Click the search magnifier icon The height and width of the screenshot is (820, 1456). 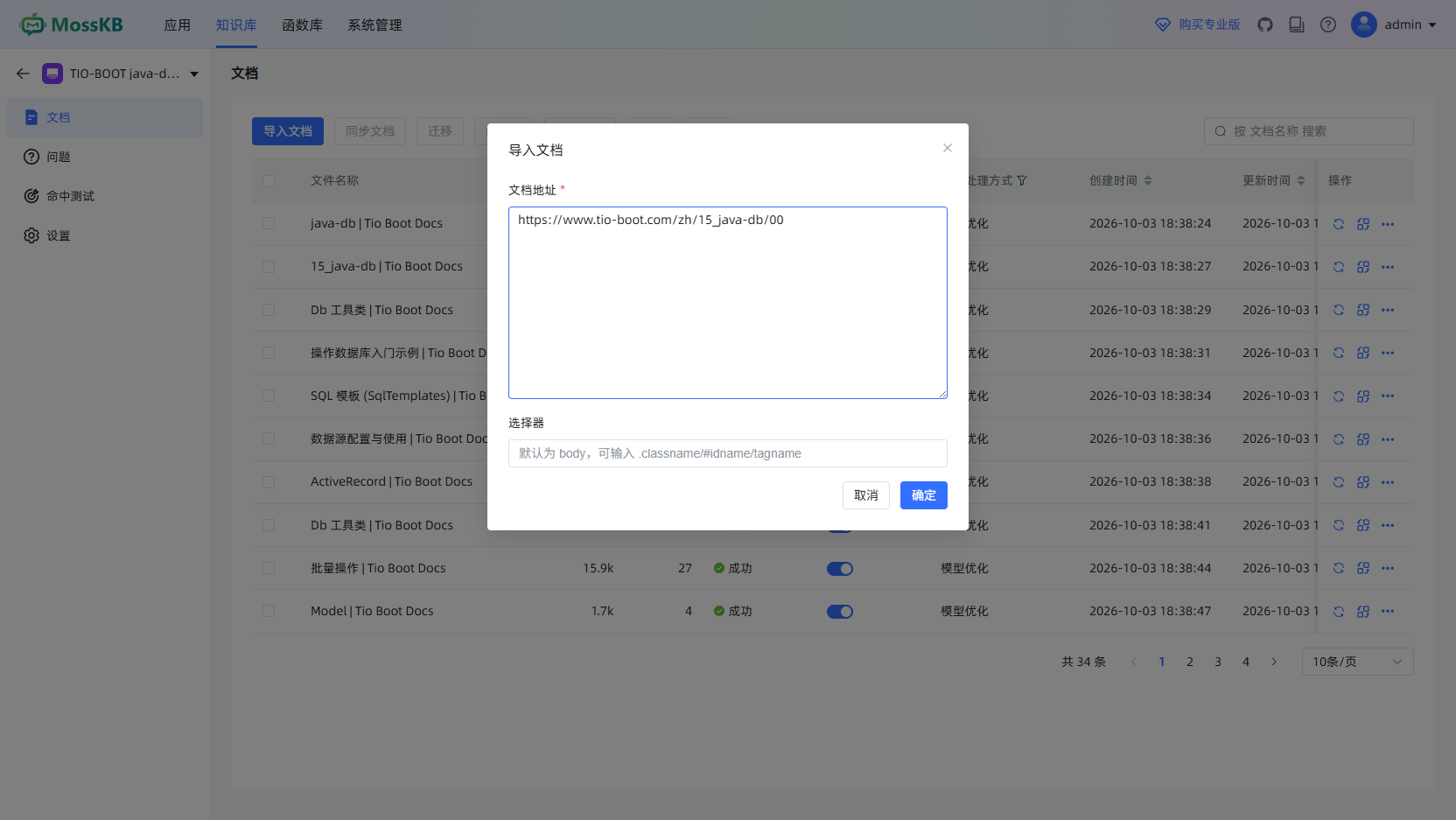[1221, 131]
